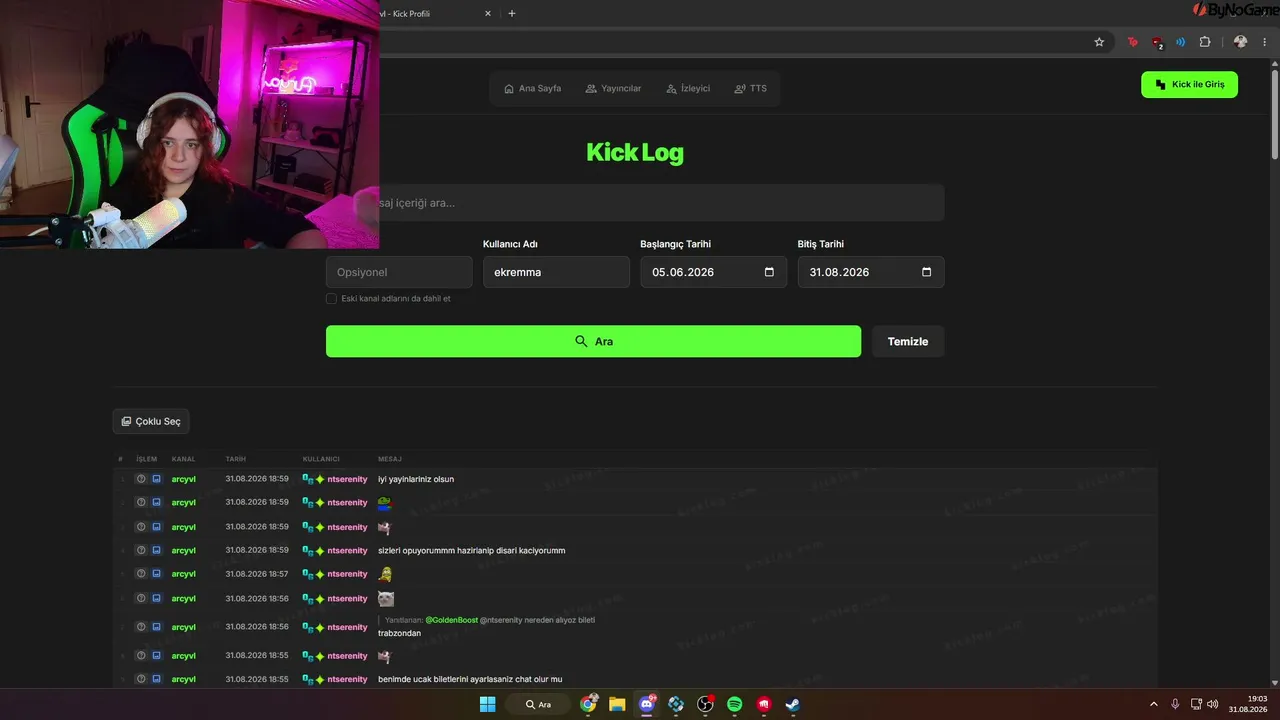Screen dimensions: 1280x720
Task: Click the question-mark icon in the 'benimde ucak biletlerini' row
Action: (x=141, y=679)
